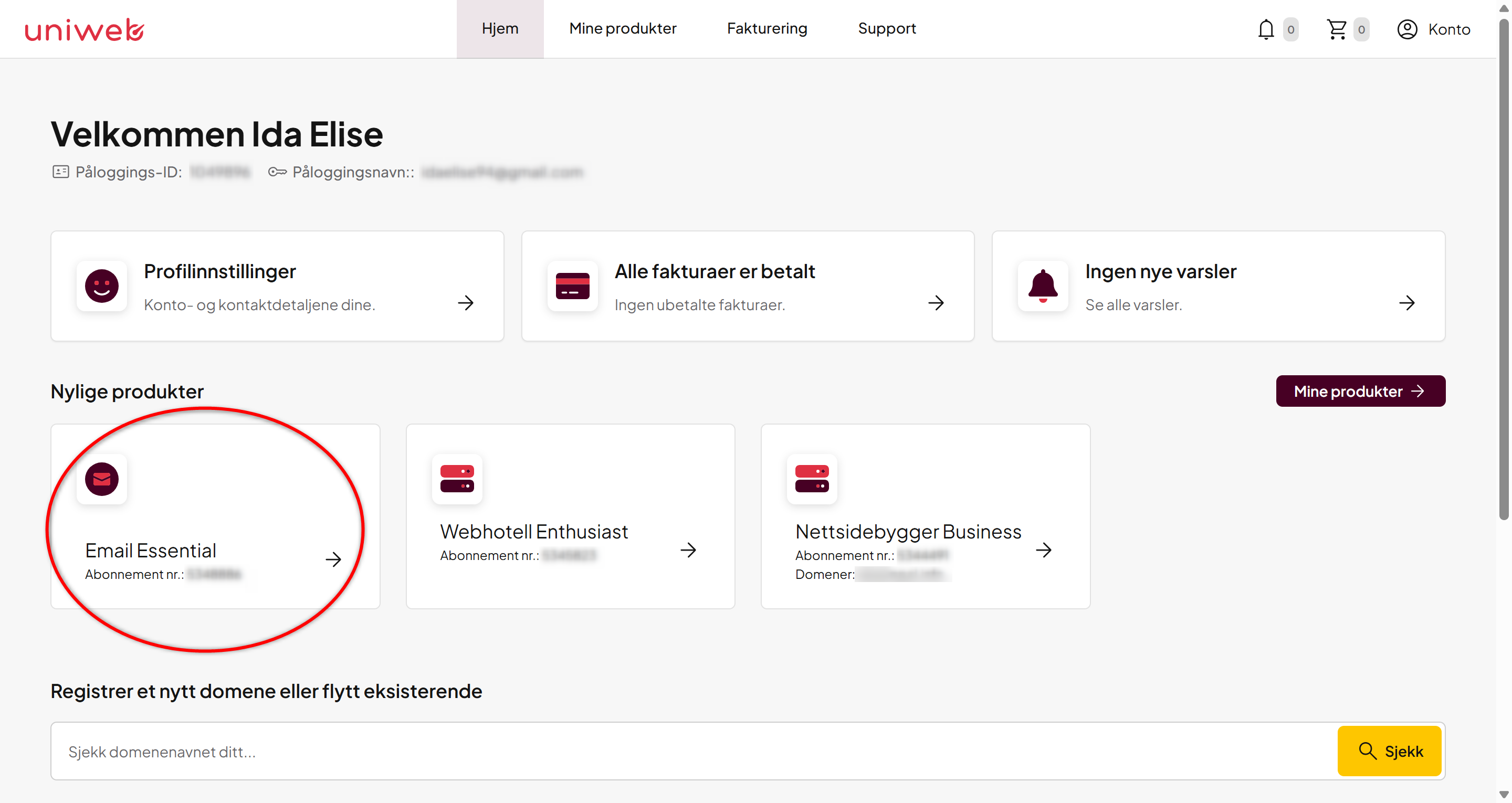Click the yellow Sjekk button
The image size is (1512, 803).
(x=1389, y=751)
